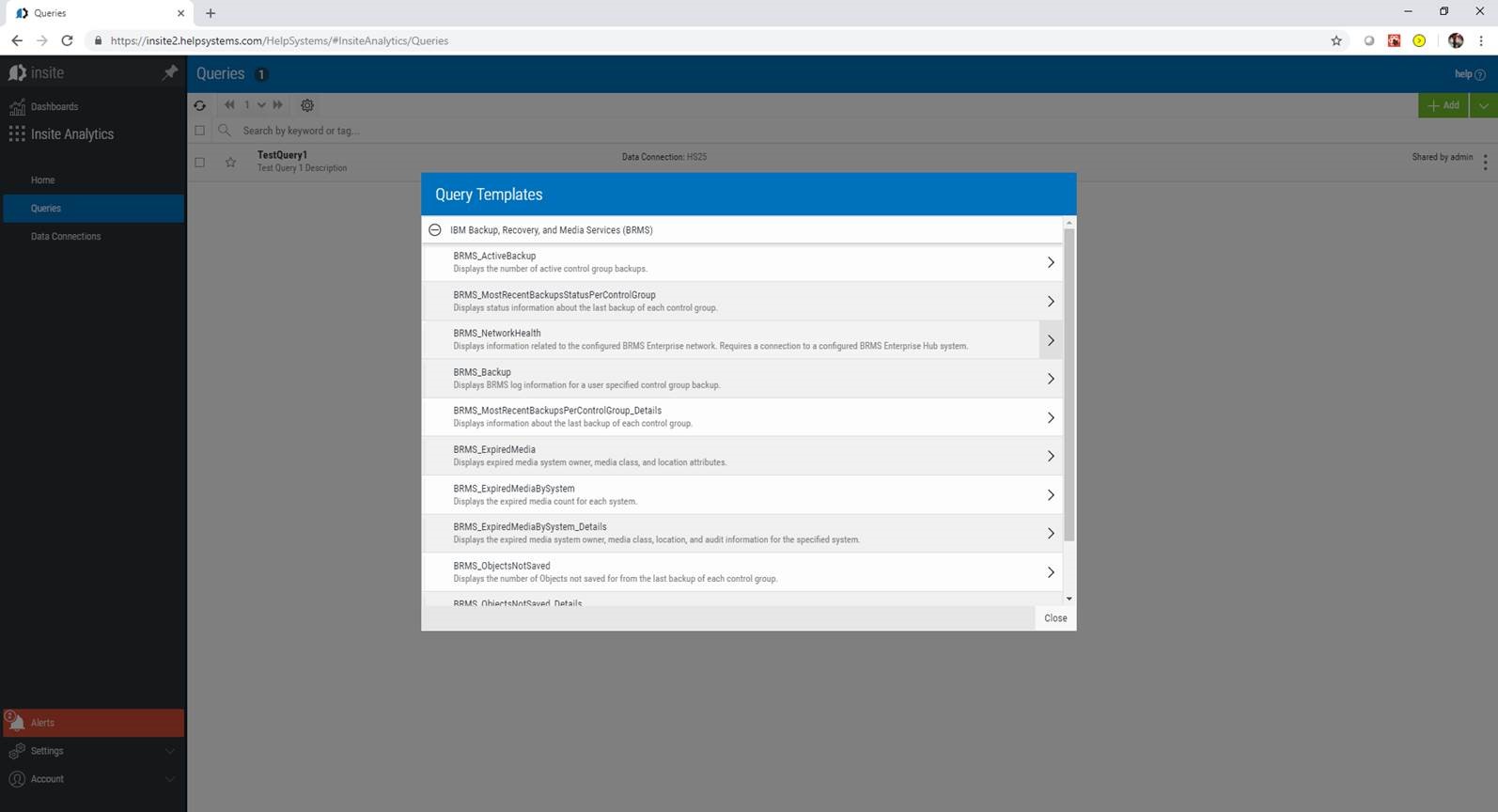View site security lock icon

98,40
